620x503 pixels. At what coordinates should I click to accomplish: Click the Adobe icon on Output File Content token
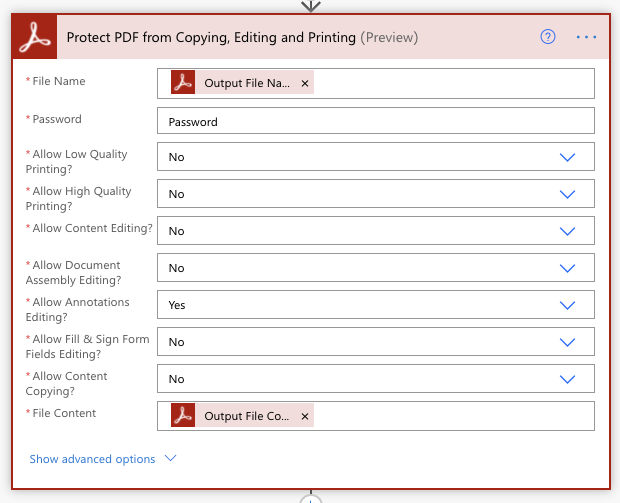coord(183,416)
